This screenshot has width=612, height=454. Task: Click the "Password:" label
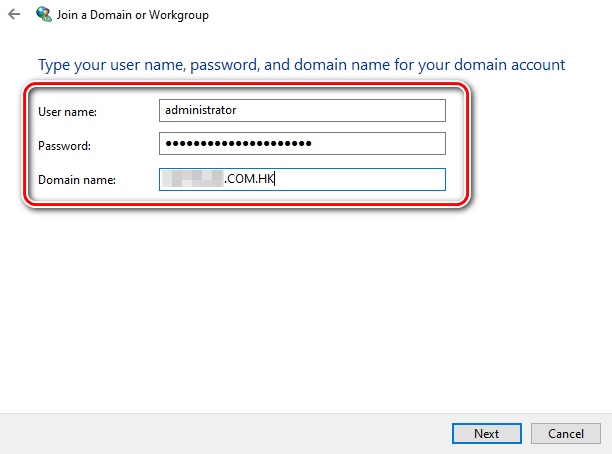[x=64, y=146]
